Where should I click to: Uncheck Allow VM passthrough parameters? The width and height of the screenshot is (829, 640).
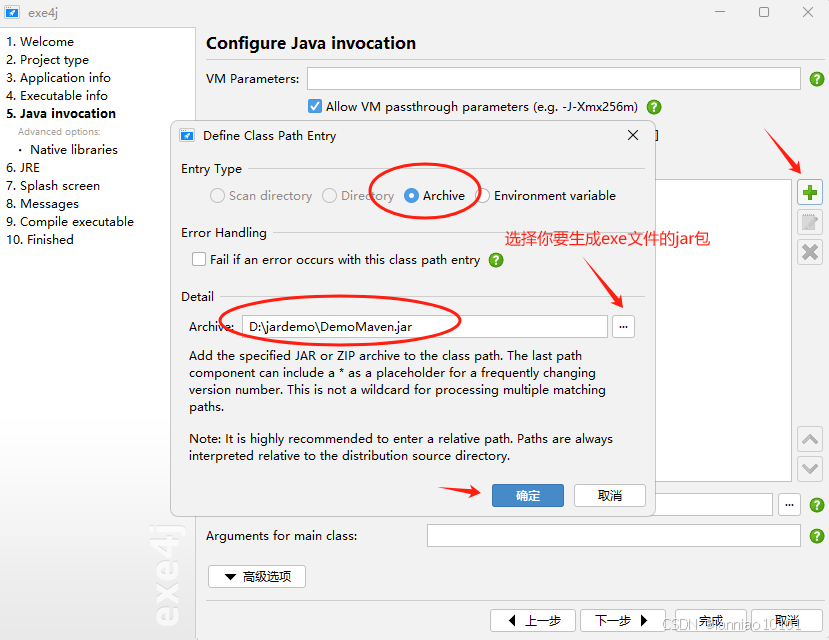(315, 106)
